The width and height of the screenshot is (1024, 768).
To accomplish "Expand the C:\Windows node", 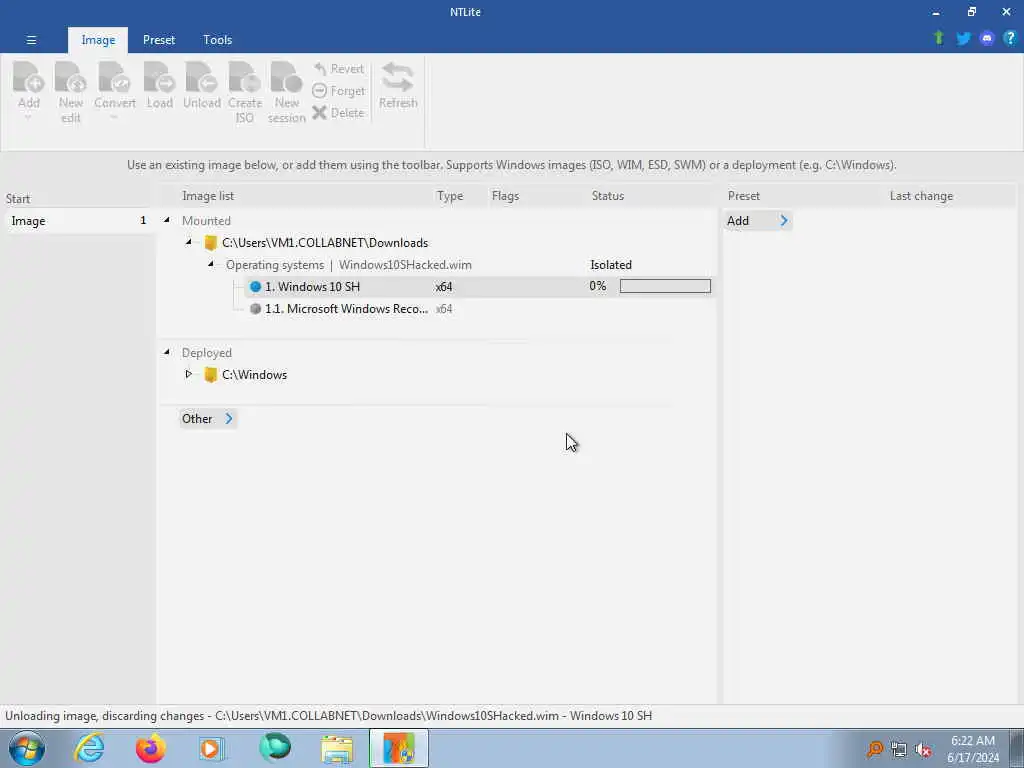I will [189, 374].
